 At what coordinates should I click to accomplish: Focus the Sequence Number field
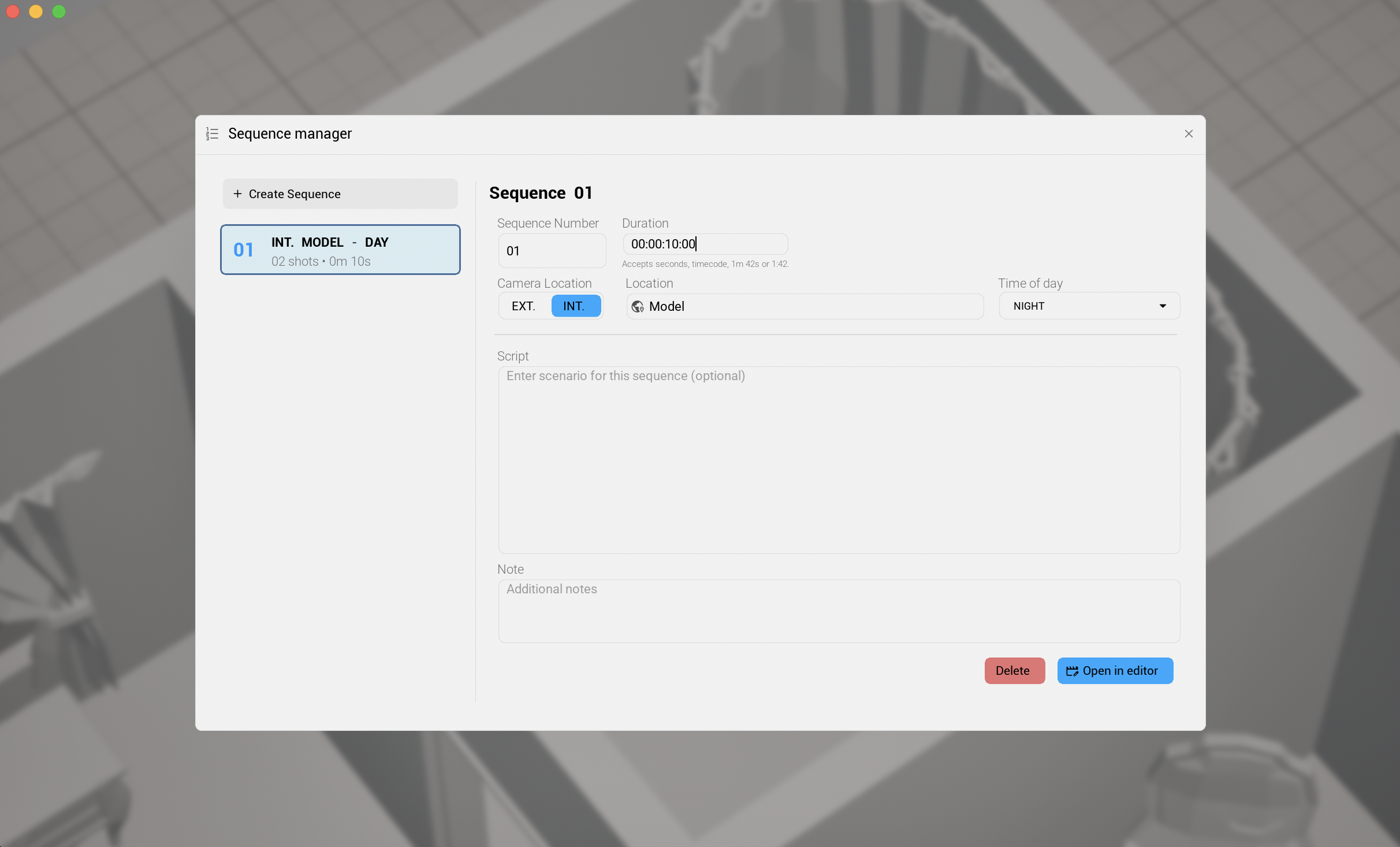pos(552,251)
